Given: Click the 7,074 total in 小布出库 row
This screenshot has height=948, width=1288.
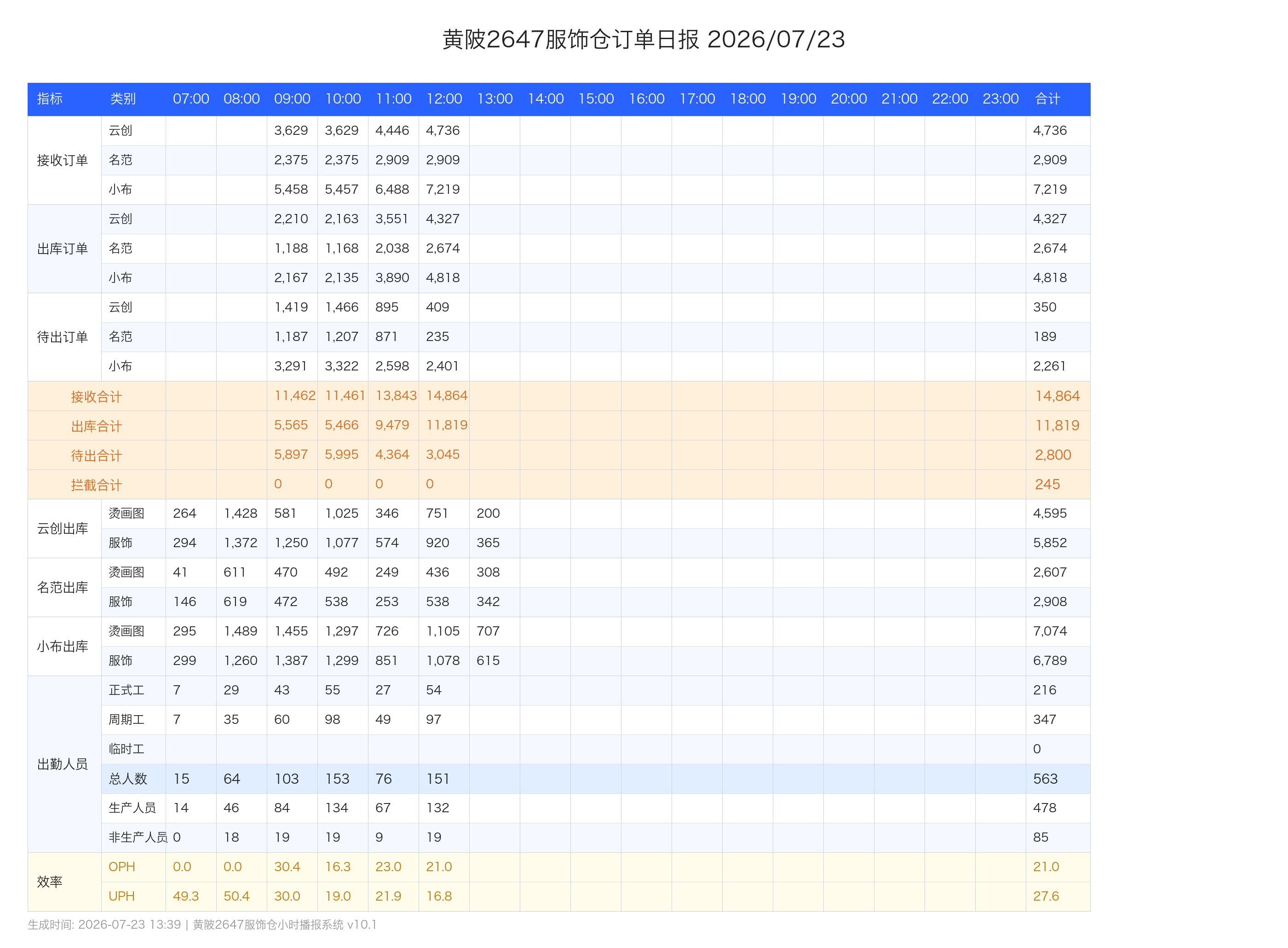Looking at the screenshot, I should pyautogui.click(x=1049, y=631).
